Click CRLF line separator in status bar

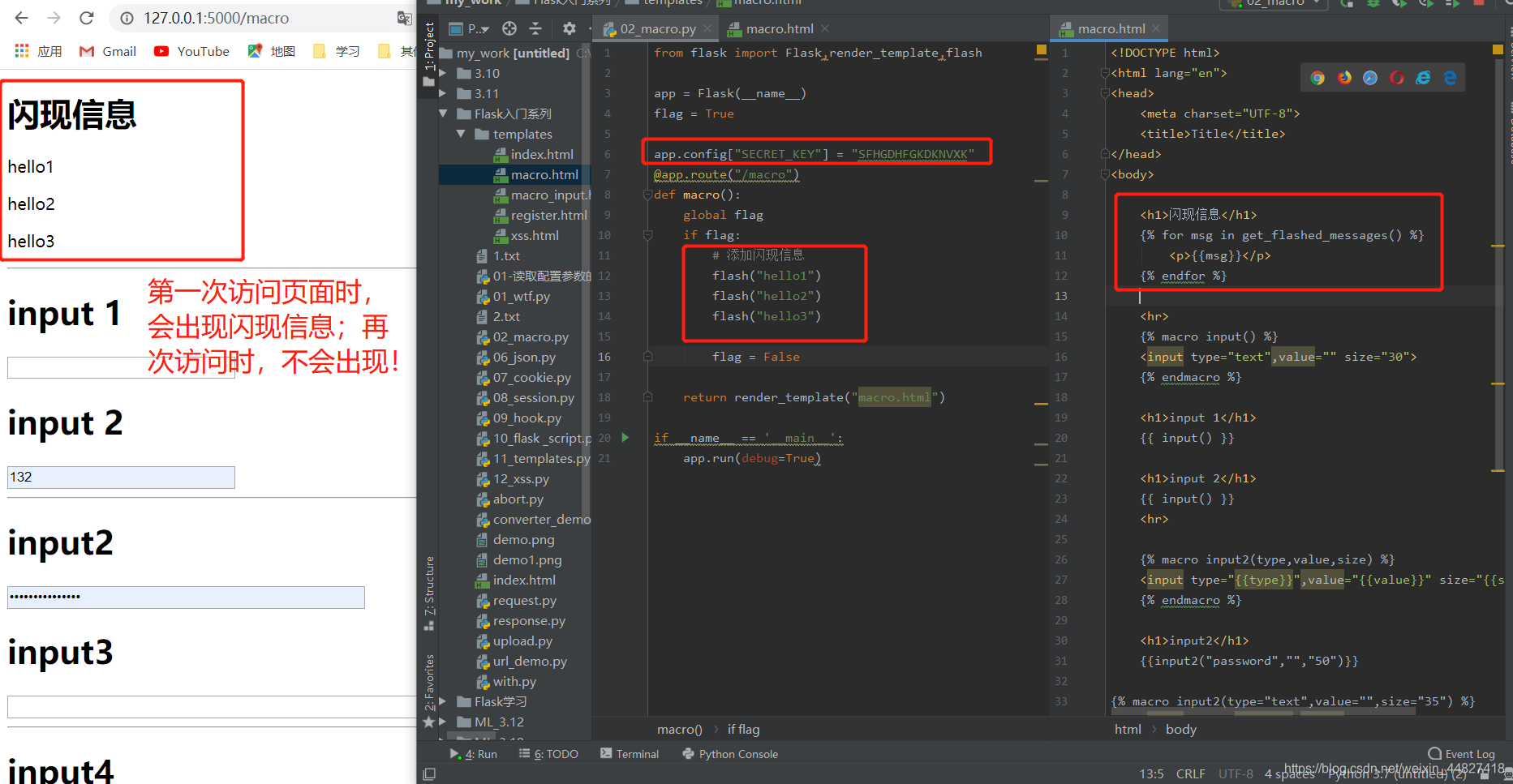click(x=1190, y=773)
